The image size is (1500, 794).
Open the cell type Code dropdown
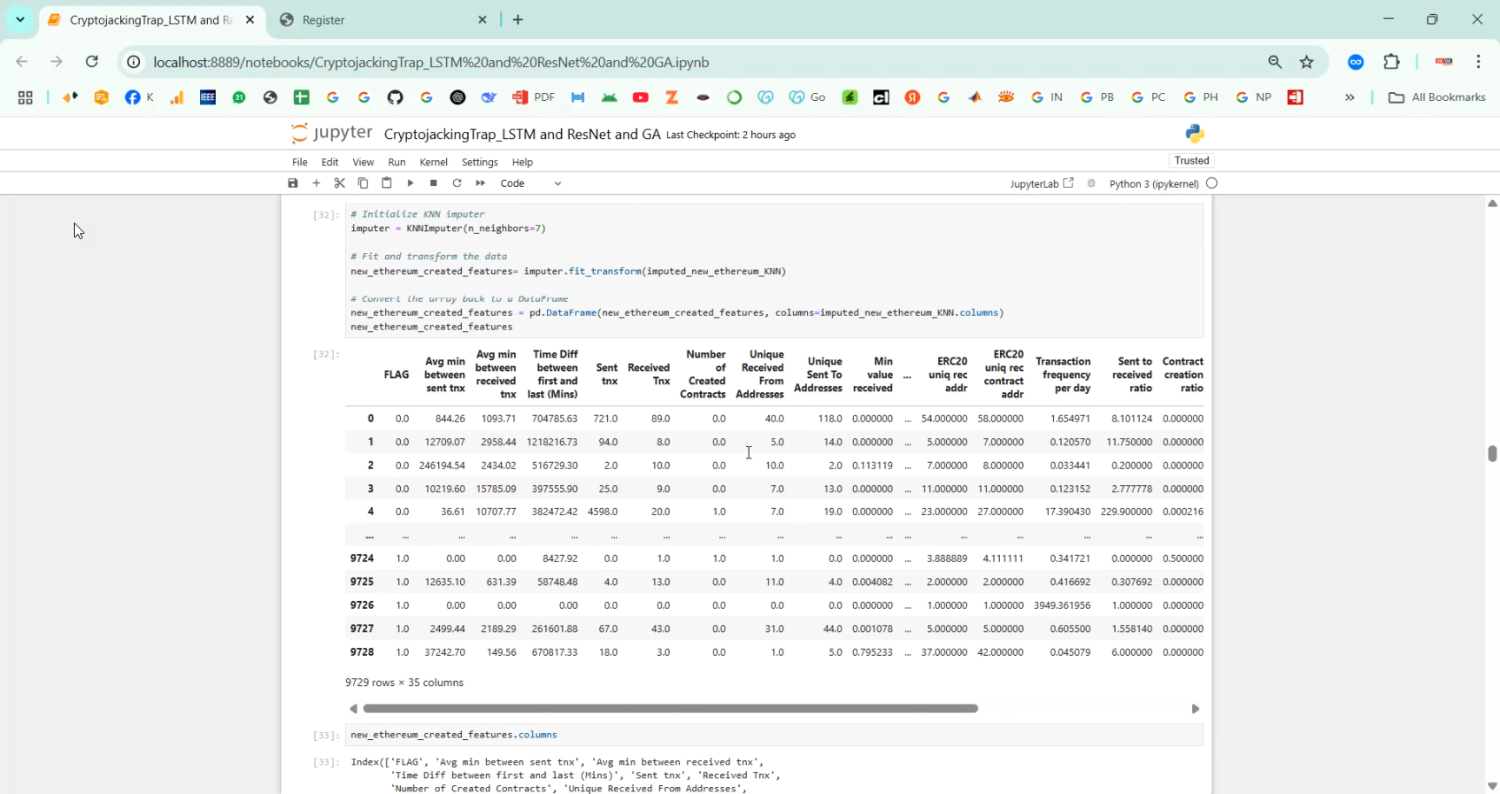click(x=531, y=183)
